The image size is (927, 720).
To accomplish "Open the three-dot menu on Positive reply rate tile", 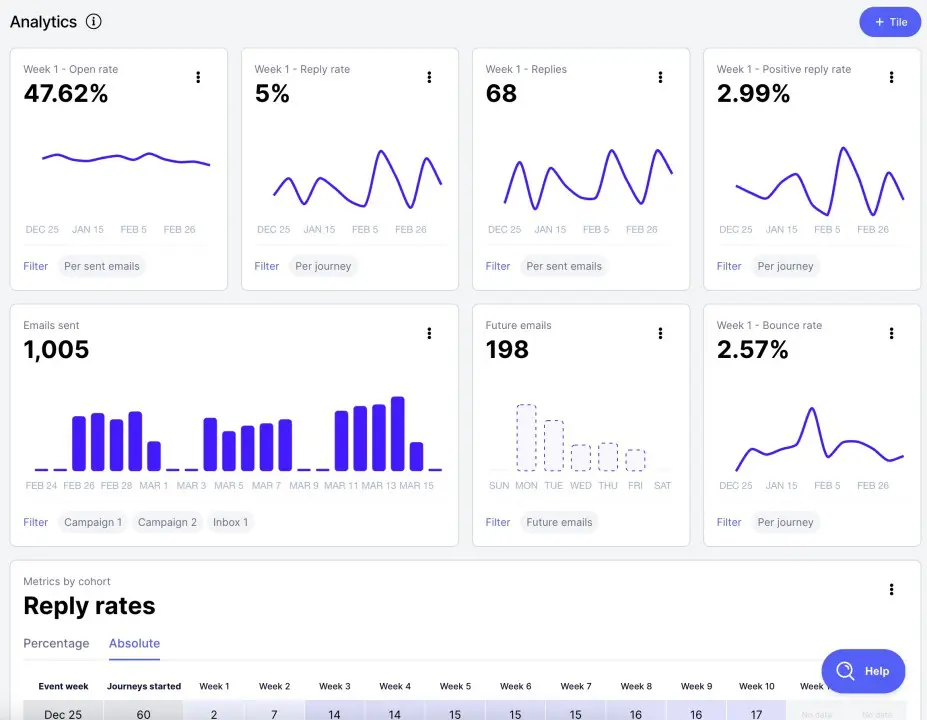I will click(892, 77).
